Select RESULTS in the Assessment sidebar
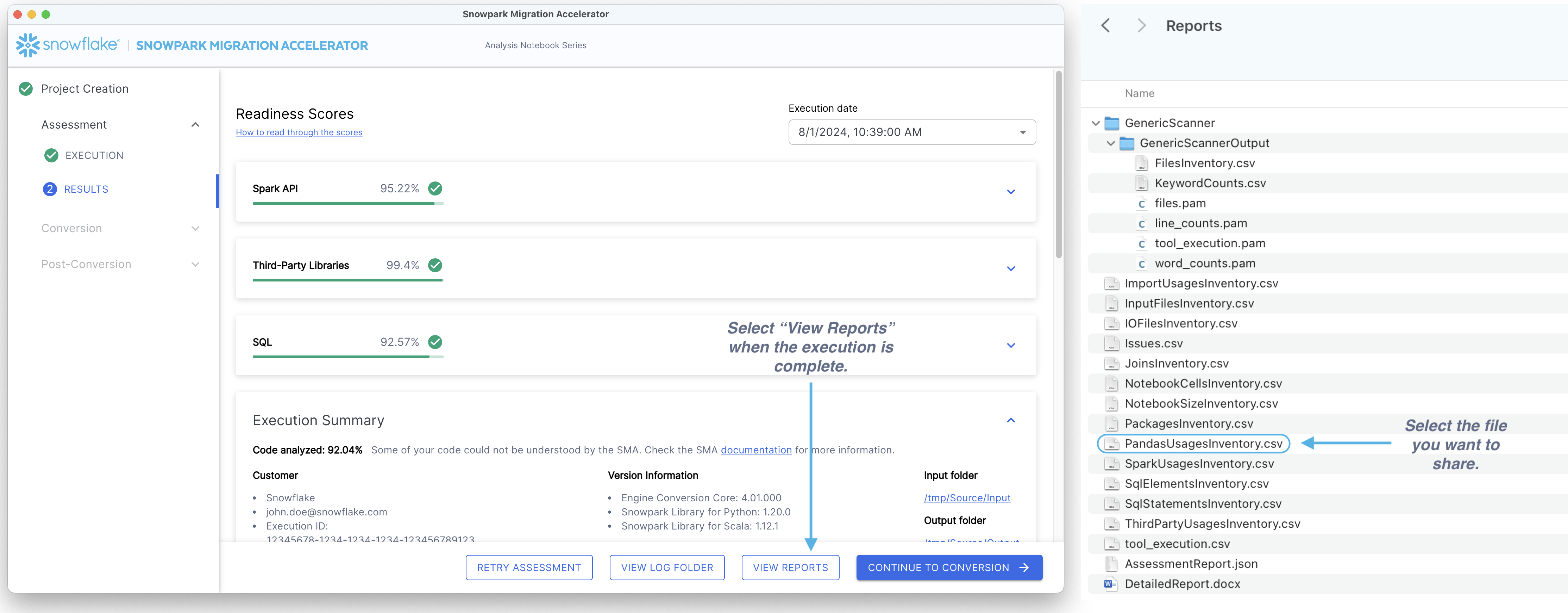1568x613 pixels. 86,189
